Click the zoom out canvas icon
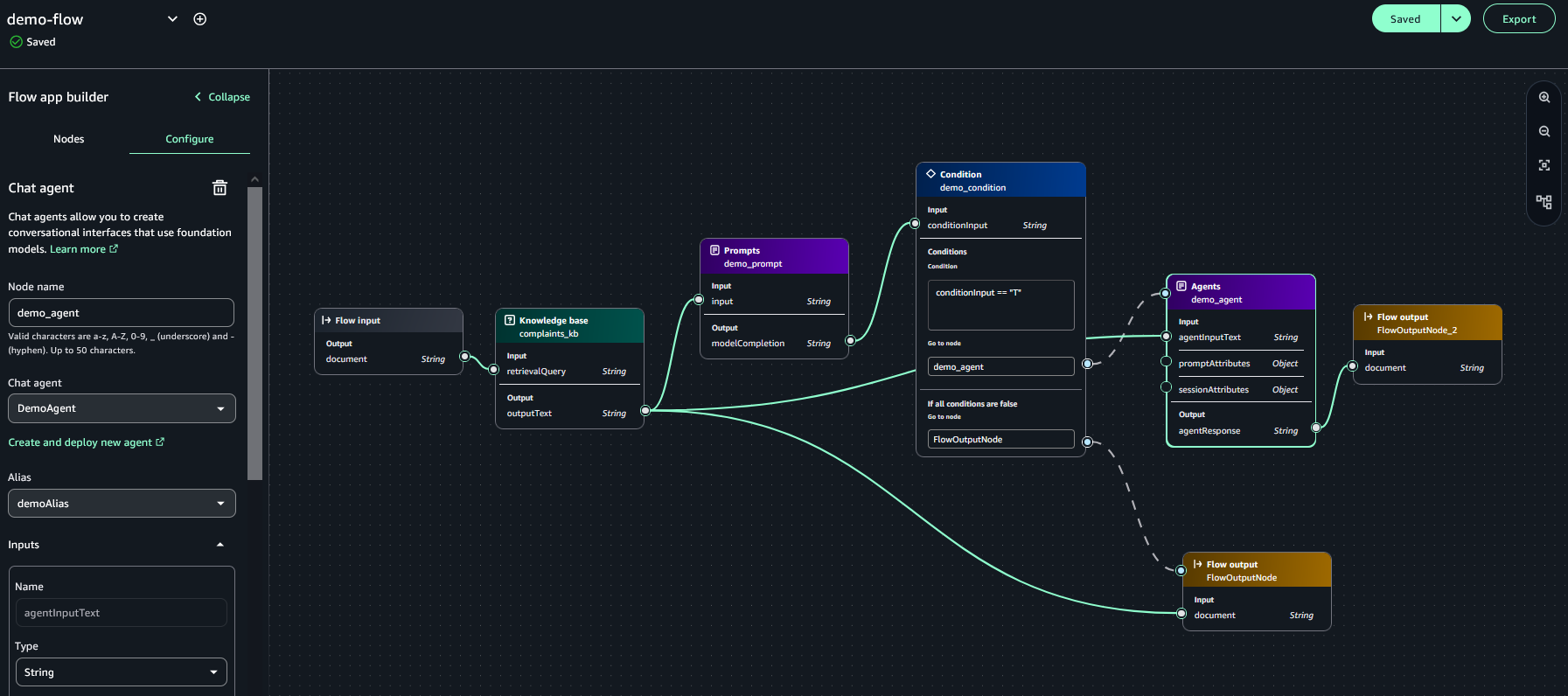Viewport: 1568px width, 696px height. [1544, 132]
